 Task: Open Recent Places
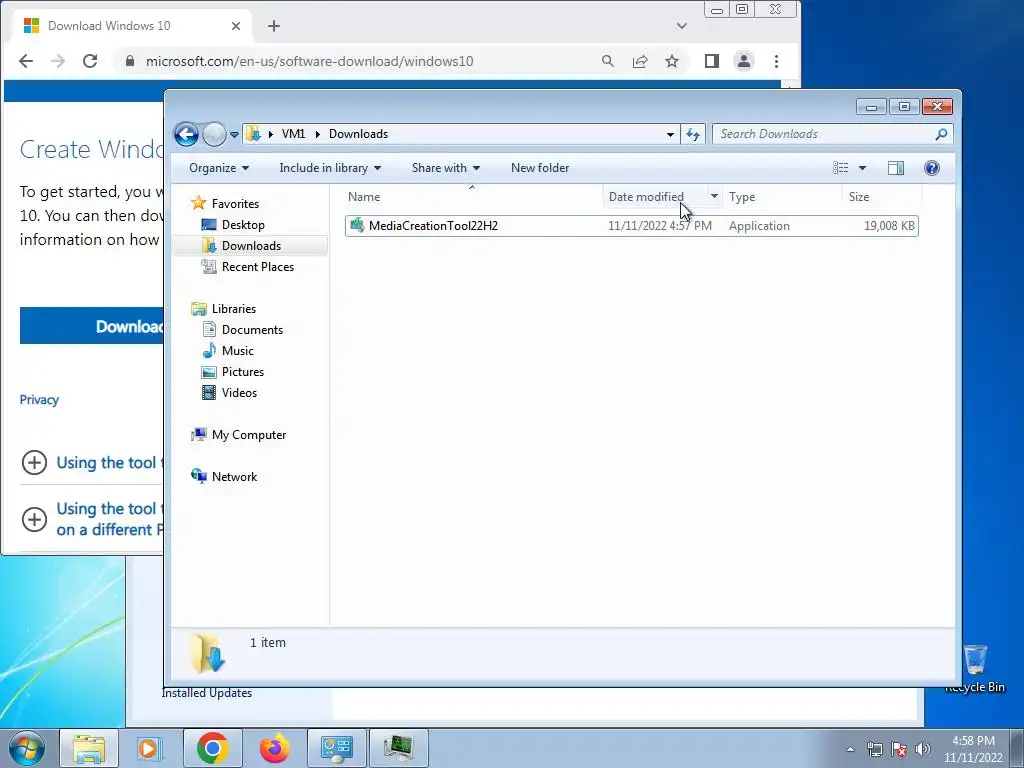(x=257, y=266)
